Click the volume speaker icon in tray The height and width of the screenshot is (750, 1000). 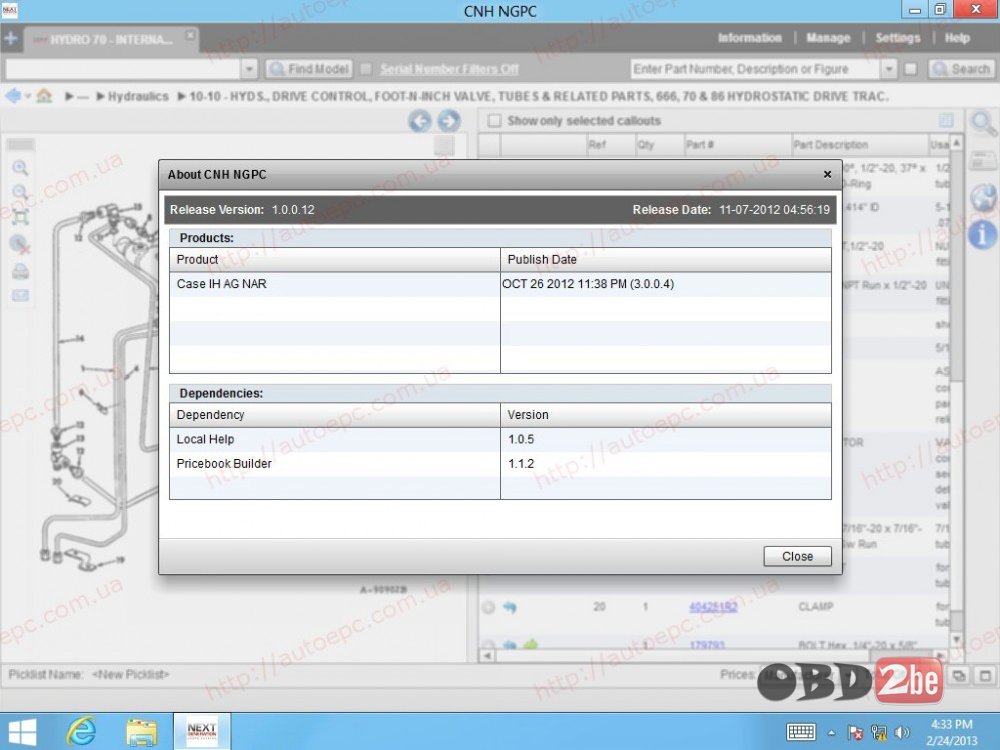[902, 732]
